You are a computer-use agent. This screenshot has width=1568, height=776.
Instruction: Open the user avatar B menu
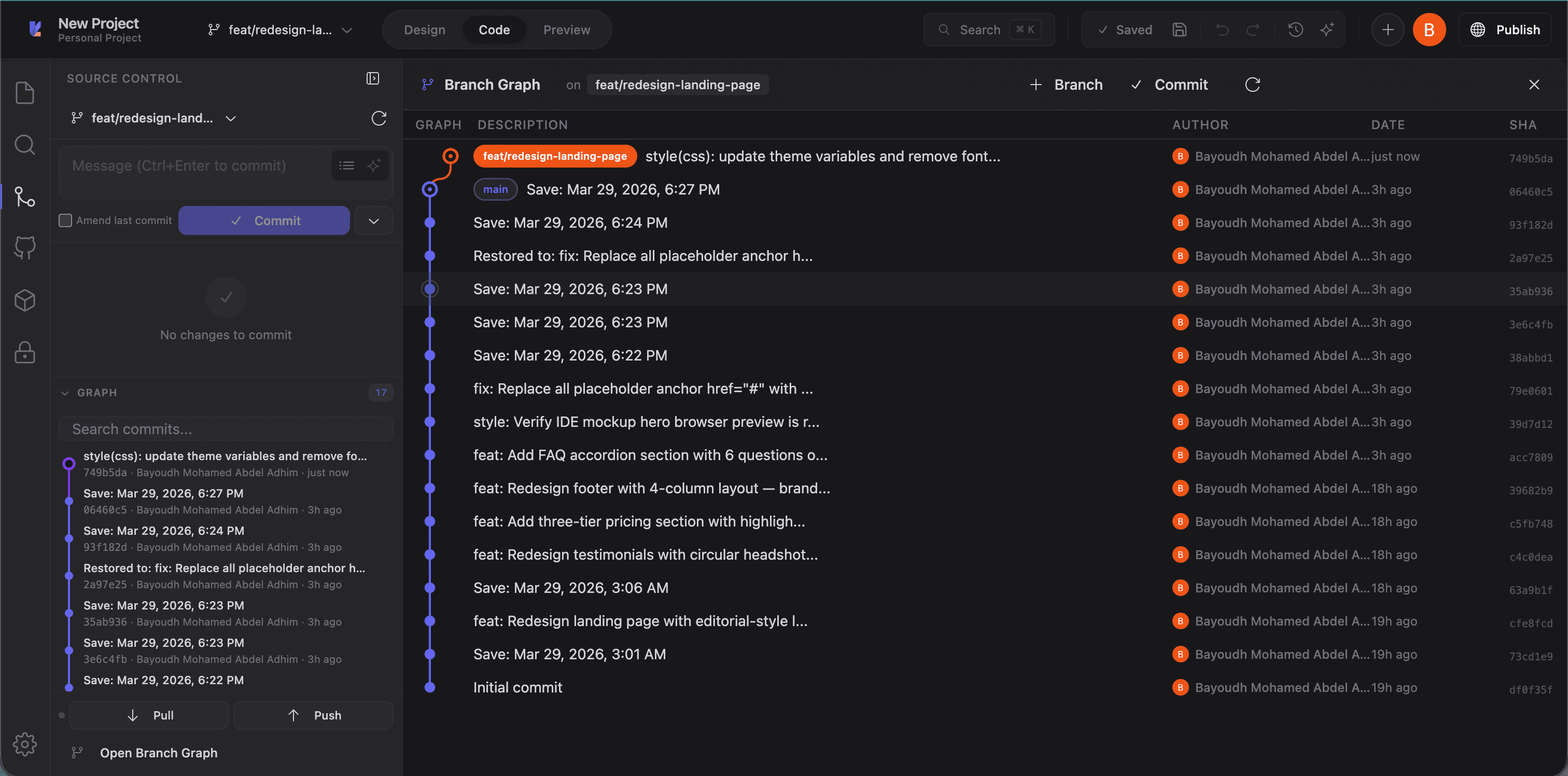click(x=1429, y=29)
